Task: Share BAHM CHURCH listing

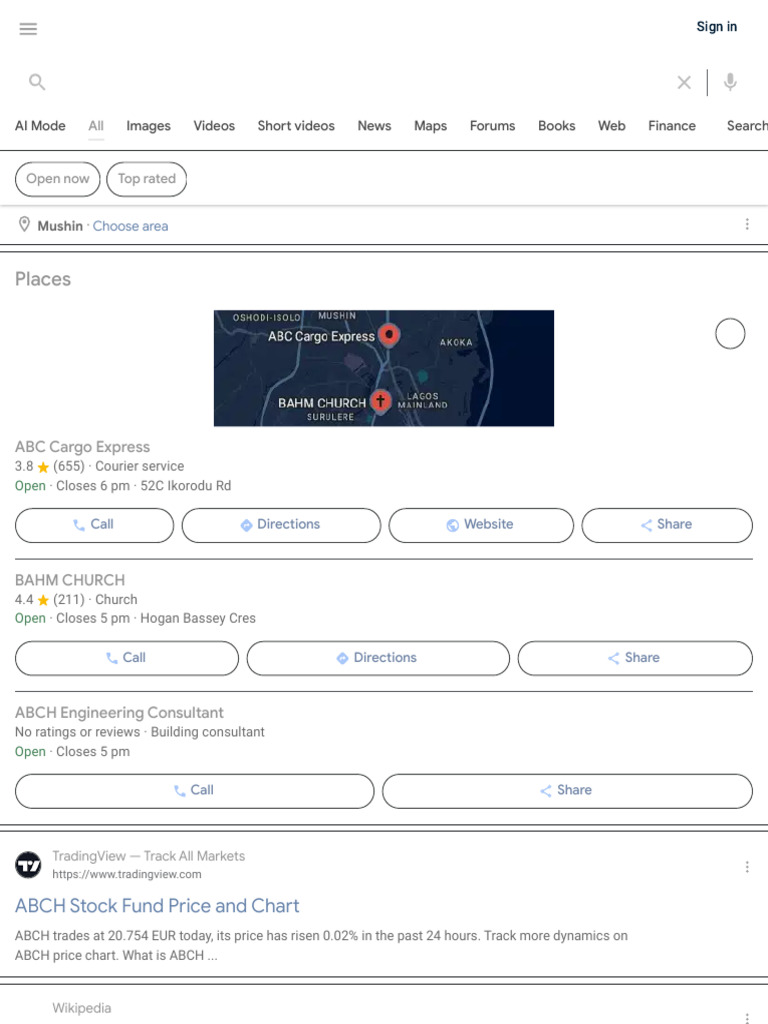Action: tap(635, 658)
